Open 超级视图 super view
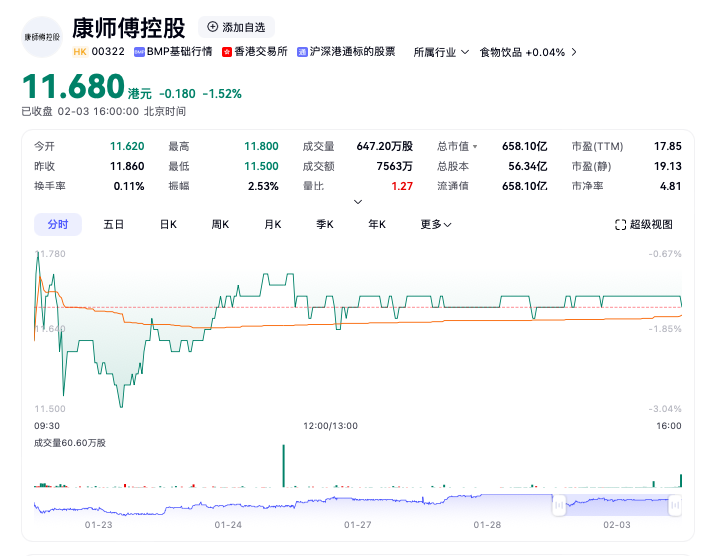Image resolution: width=703 pixels, height=556 pixels. tap(644, 225)
